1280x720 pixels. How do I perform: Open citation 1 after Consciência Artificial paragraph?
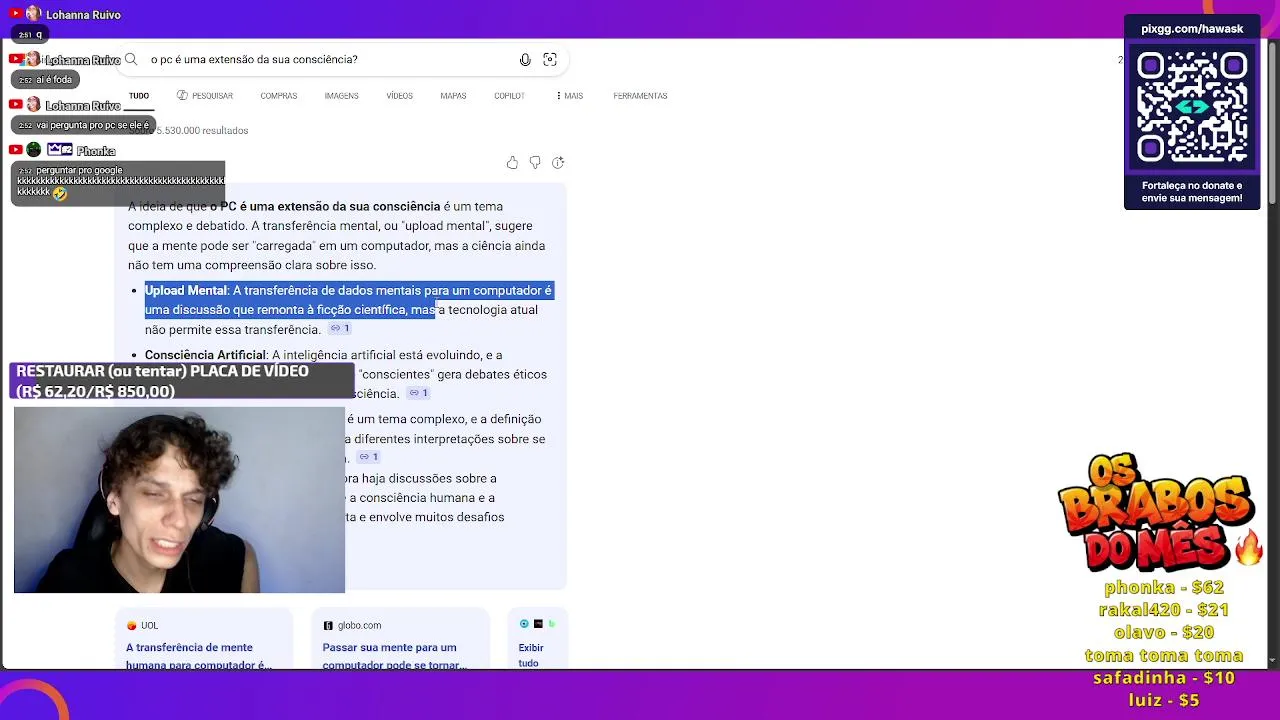pyautogui.click(x=418, y=393)
